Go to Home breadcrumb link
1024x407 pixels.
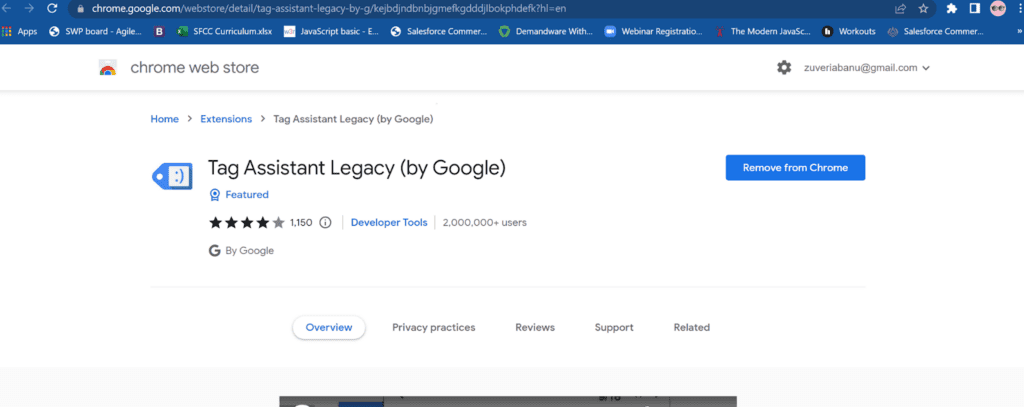[165, 119]
